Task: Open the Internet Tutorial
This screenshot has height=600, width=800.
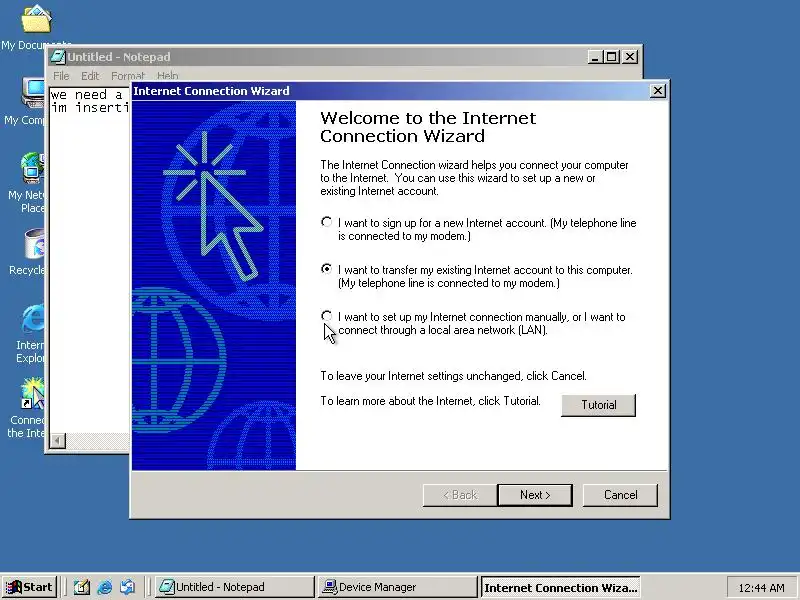Action: [x=598, y=405]
